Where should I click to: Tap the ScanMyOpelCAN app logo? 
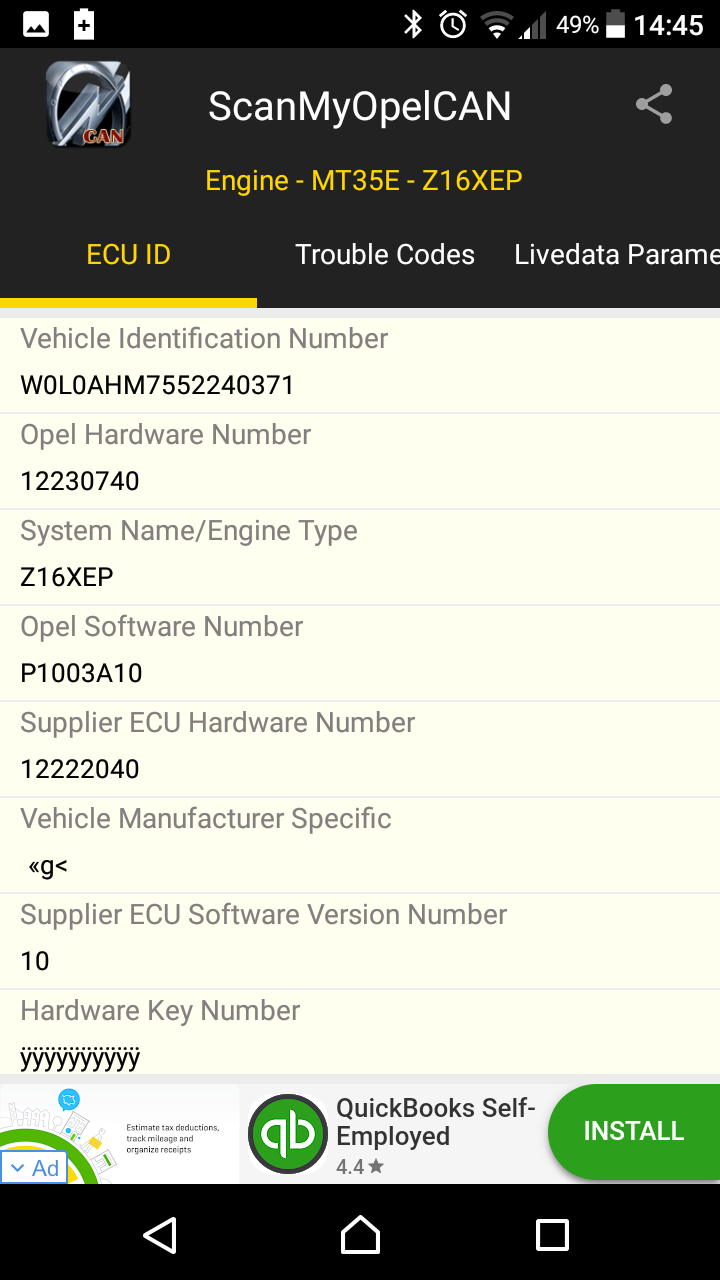coord(88,104)
